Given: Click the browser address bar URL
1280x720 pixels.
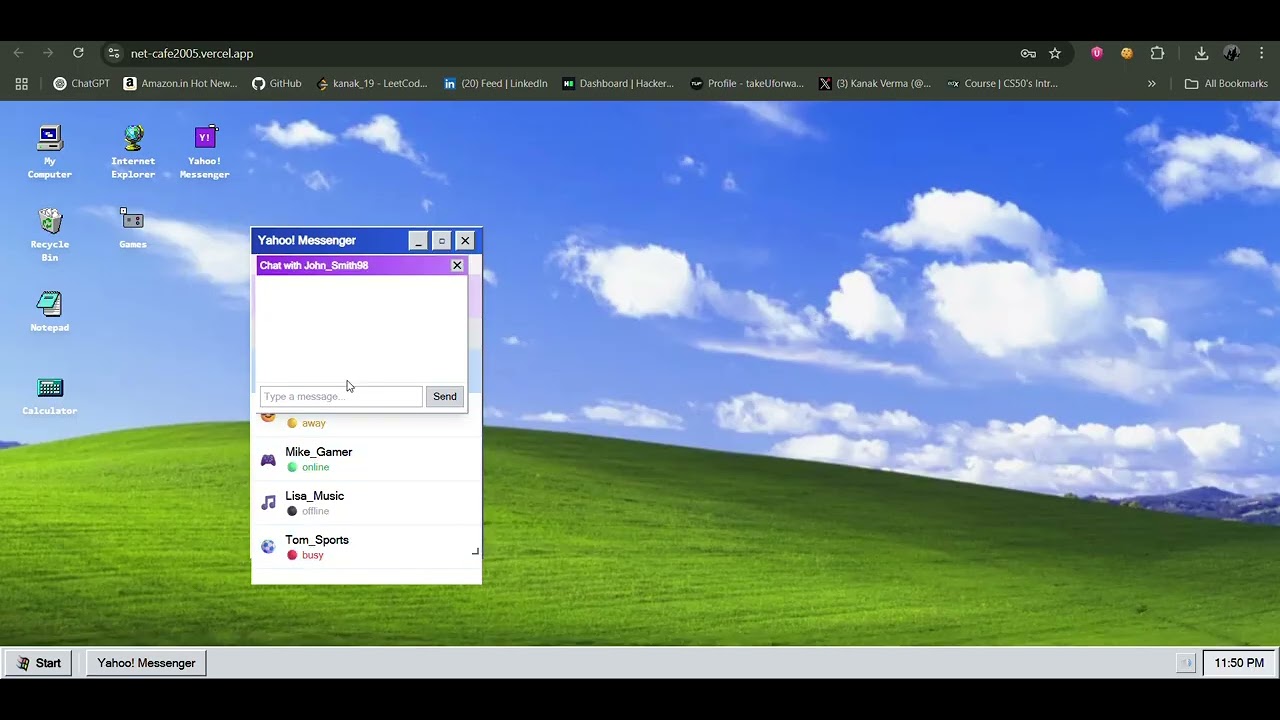Looking at the screenshot, I should click(192, 53).
